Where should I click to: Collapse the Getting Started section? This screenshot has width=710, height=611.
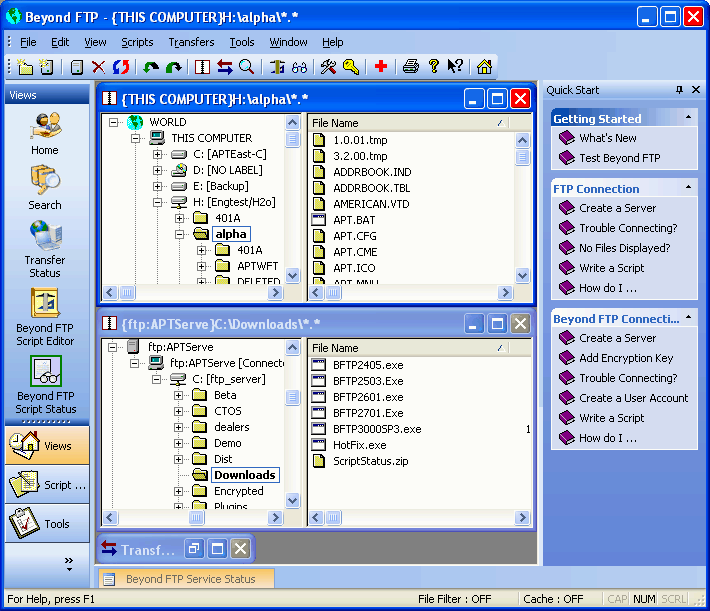pyautogui.click(x=688, y=117)
